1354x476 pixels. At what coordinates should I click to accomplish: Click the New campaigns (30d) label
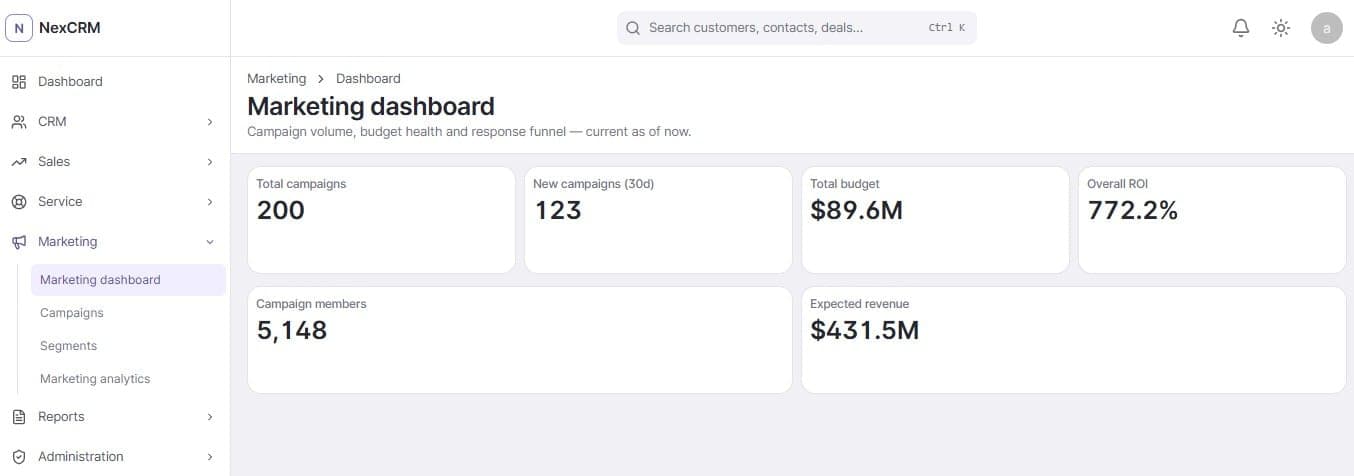click(594, 184)
